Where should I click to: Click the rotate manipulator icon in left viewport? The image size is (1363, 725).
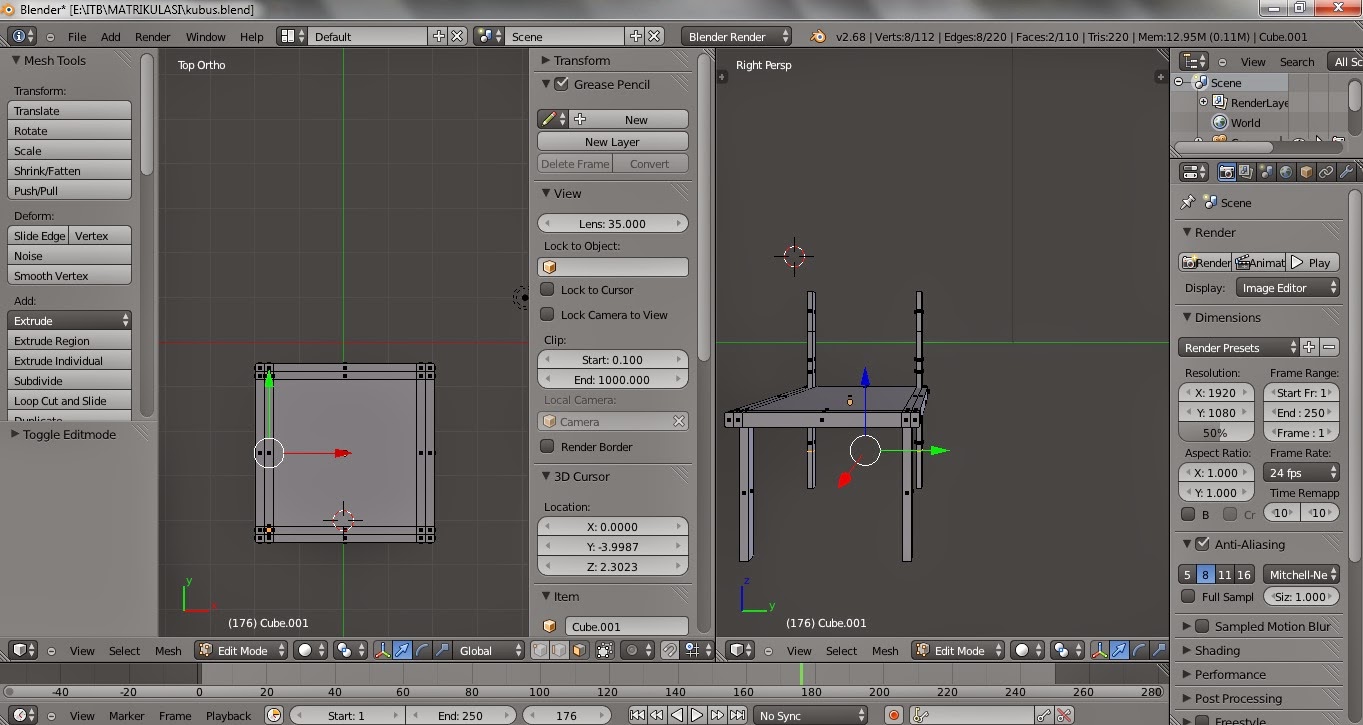click(420, 650)
